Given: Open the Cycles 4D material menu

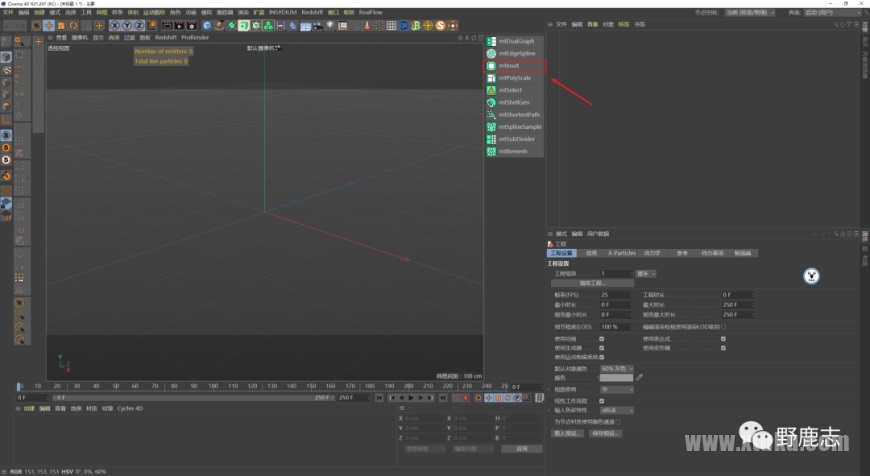Looking at the screenshot, I should 130,408.
